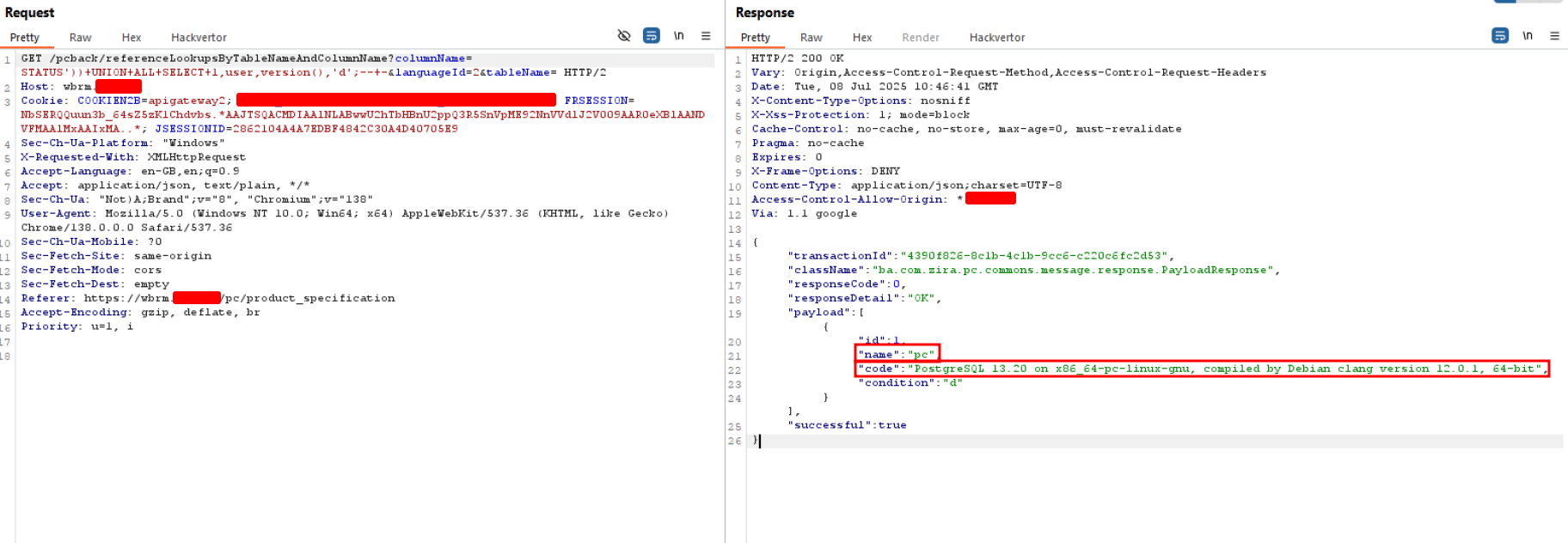Open the Request panel hamburger menu
The image size is (1568, 543).
706,36
